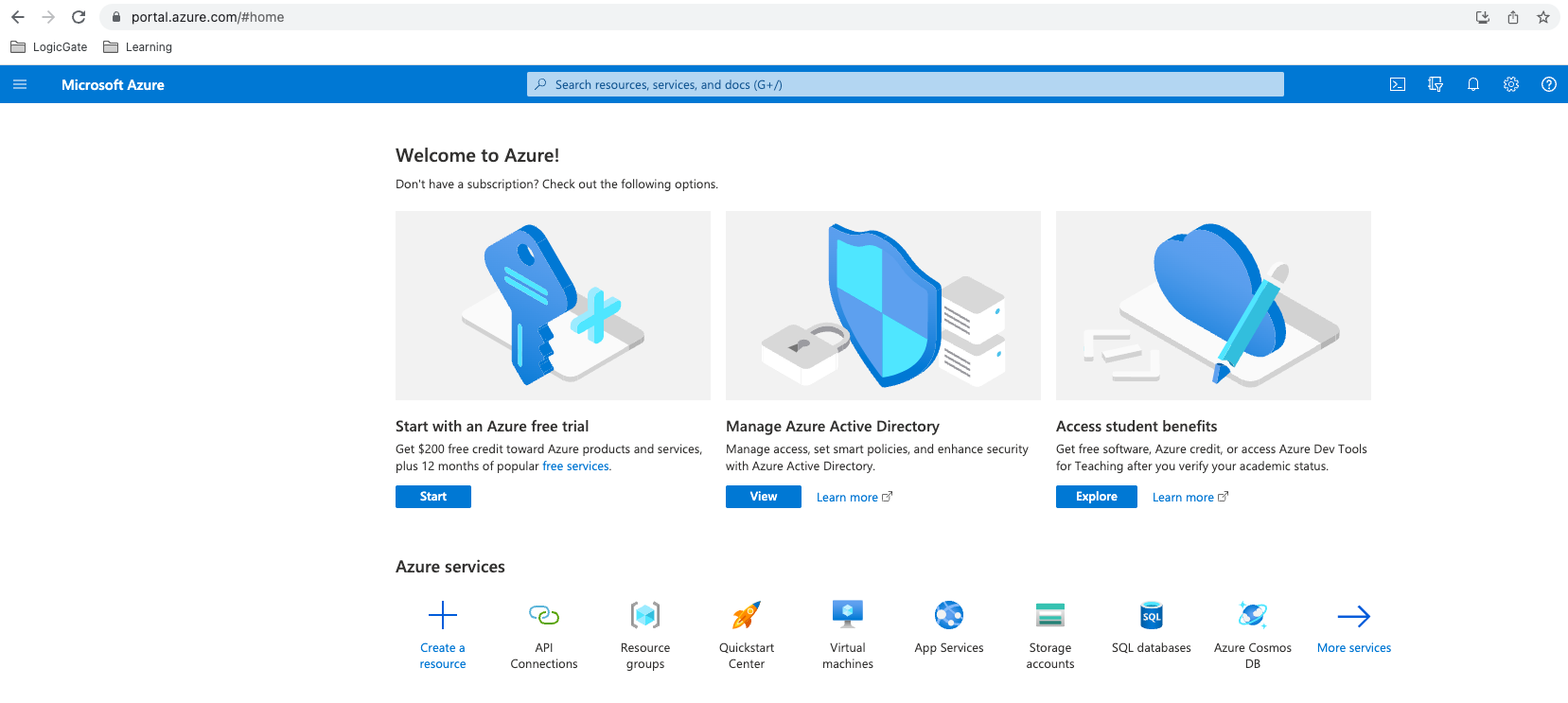Click the Resource groups label

pyautogui.click(x=645, y=656)
